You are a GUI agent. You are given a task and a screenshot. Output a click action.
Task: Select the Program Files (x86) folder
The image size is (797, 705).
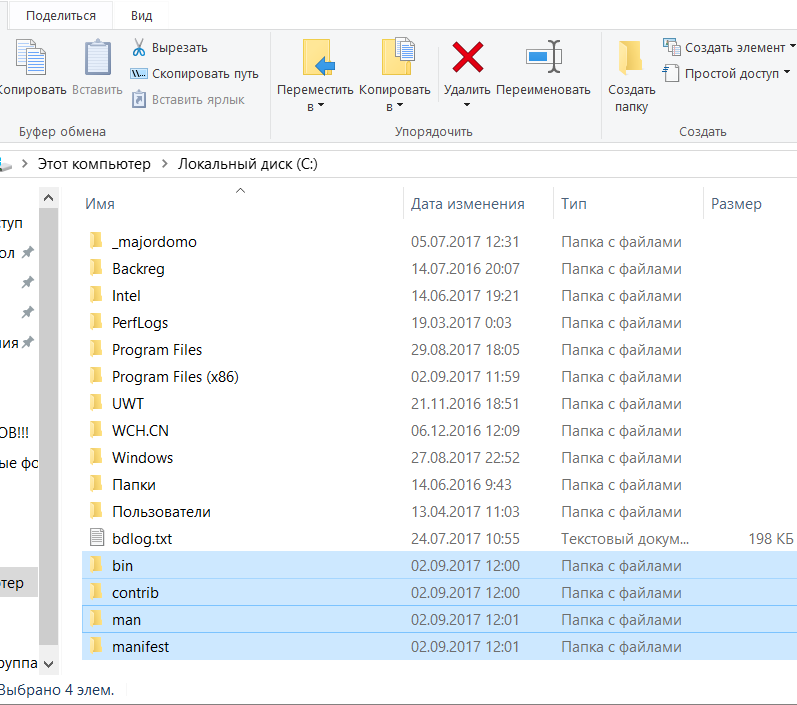point(175,377)
